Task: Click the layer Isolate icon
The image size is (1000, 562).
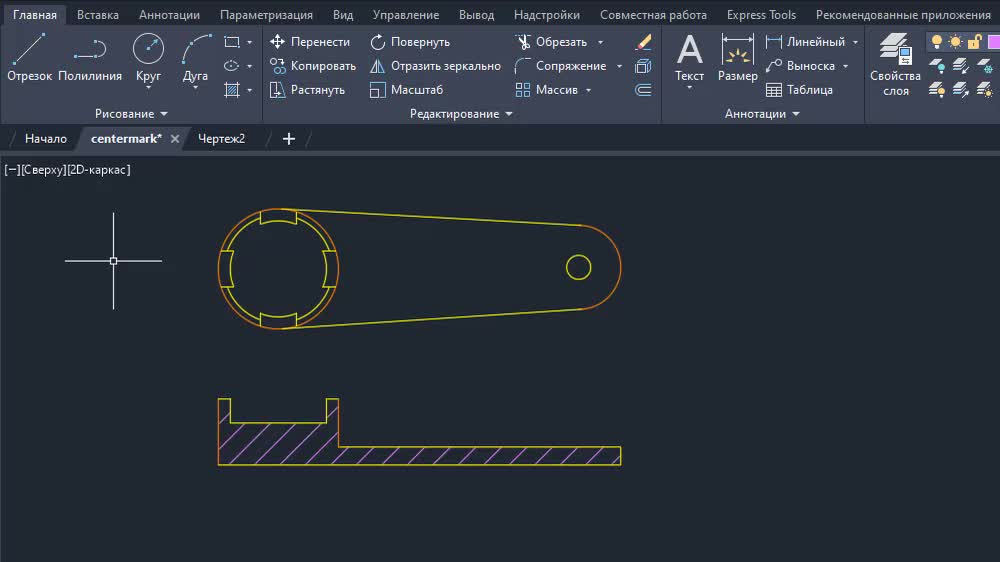Action: click(x=960, y=66)
